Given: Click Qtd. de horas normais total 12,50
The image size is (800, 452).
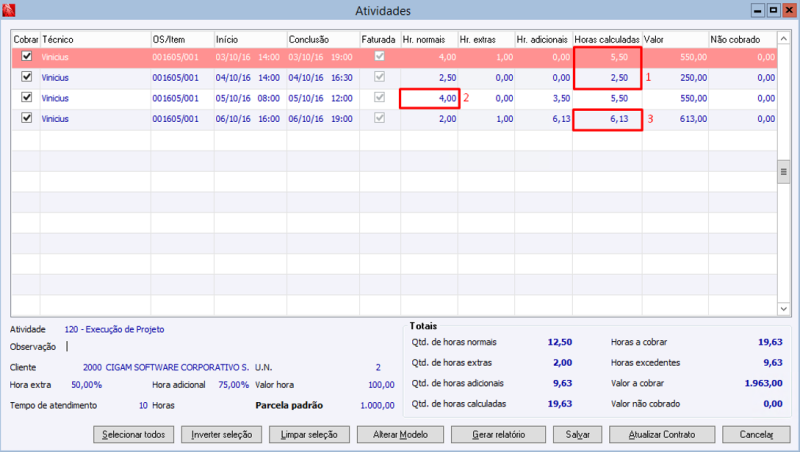Looking at the screenshot, I should [x=560, y=342].
